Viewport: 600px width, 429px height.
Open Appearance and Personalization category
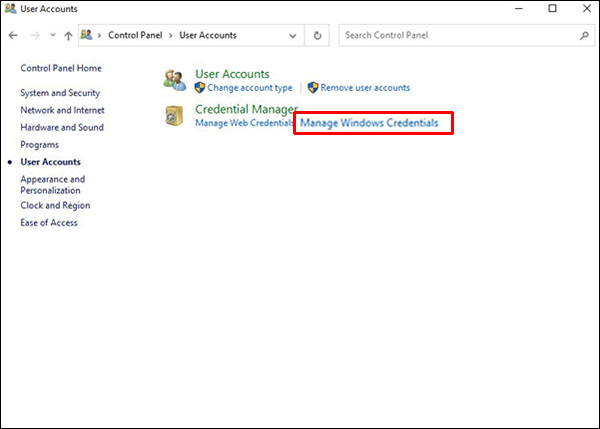pyautogui.click(x=53, y=185)
